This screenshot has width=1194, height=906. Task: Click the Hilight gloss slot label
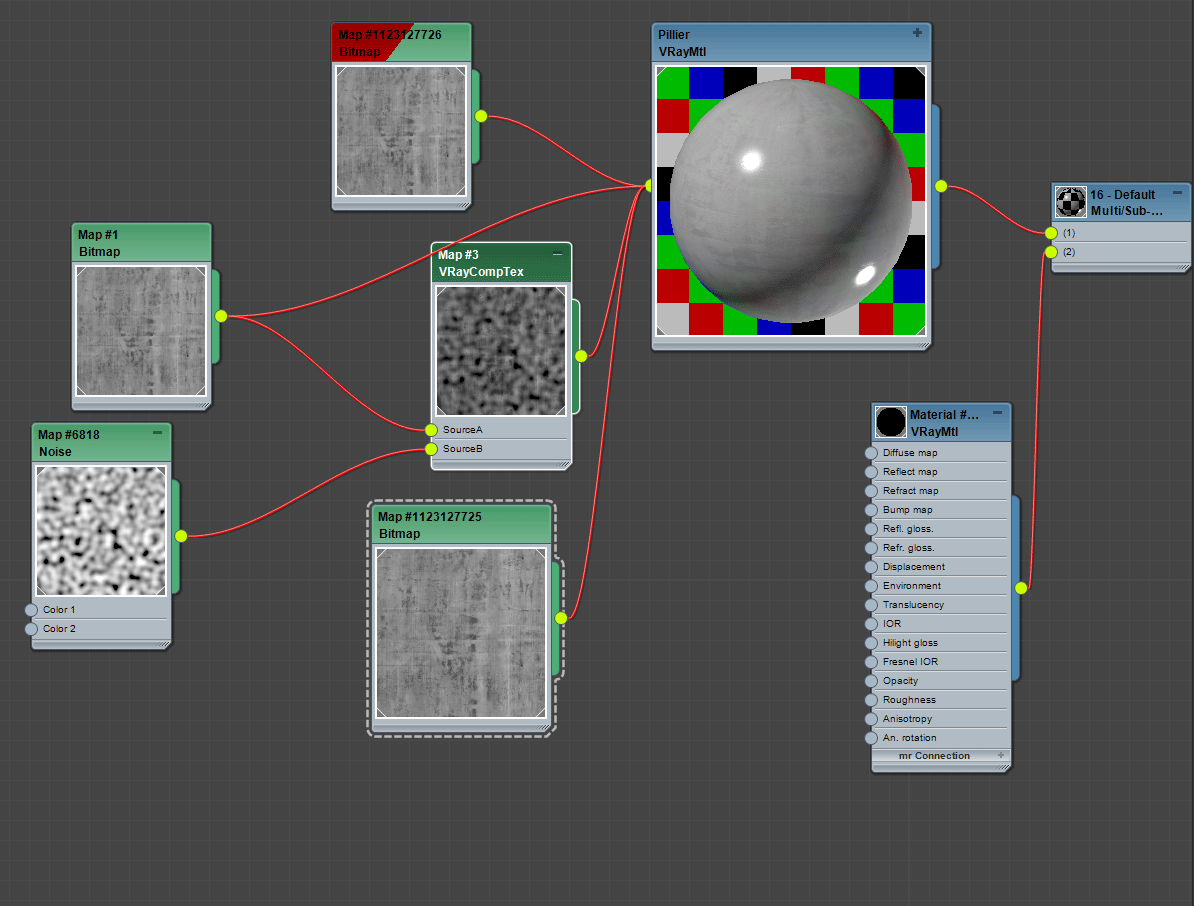point(910,643)
